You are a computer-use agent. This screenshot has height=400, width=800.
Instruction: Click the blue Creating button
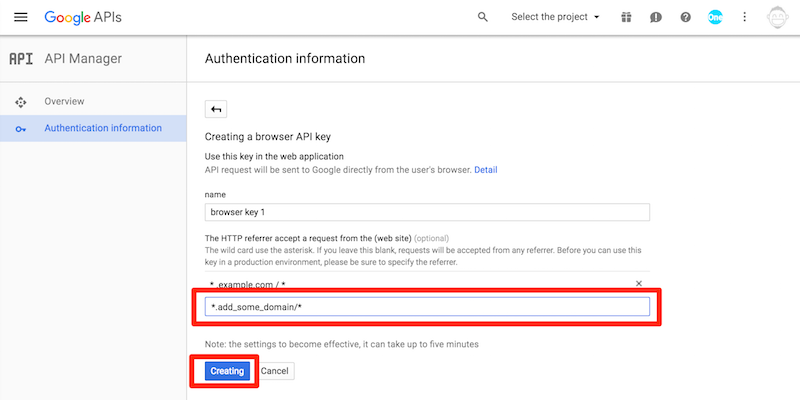click(227, 371)
